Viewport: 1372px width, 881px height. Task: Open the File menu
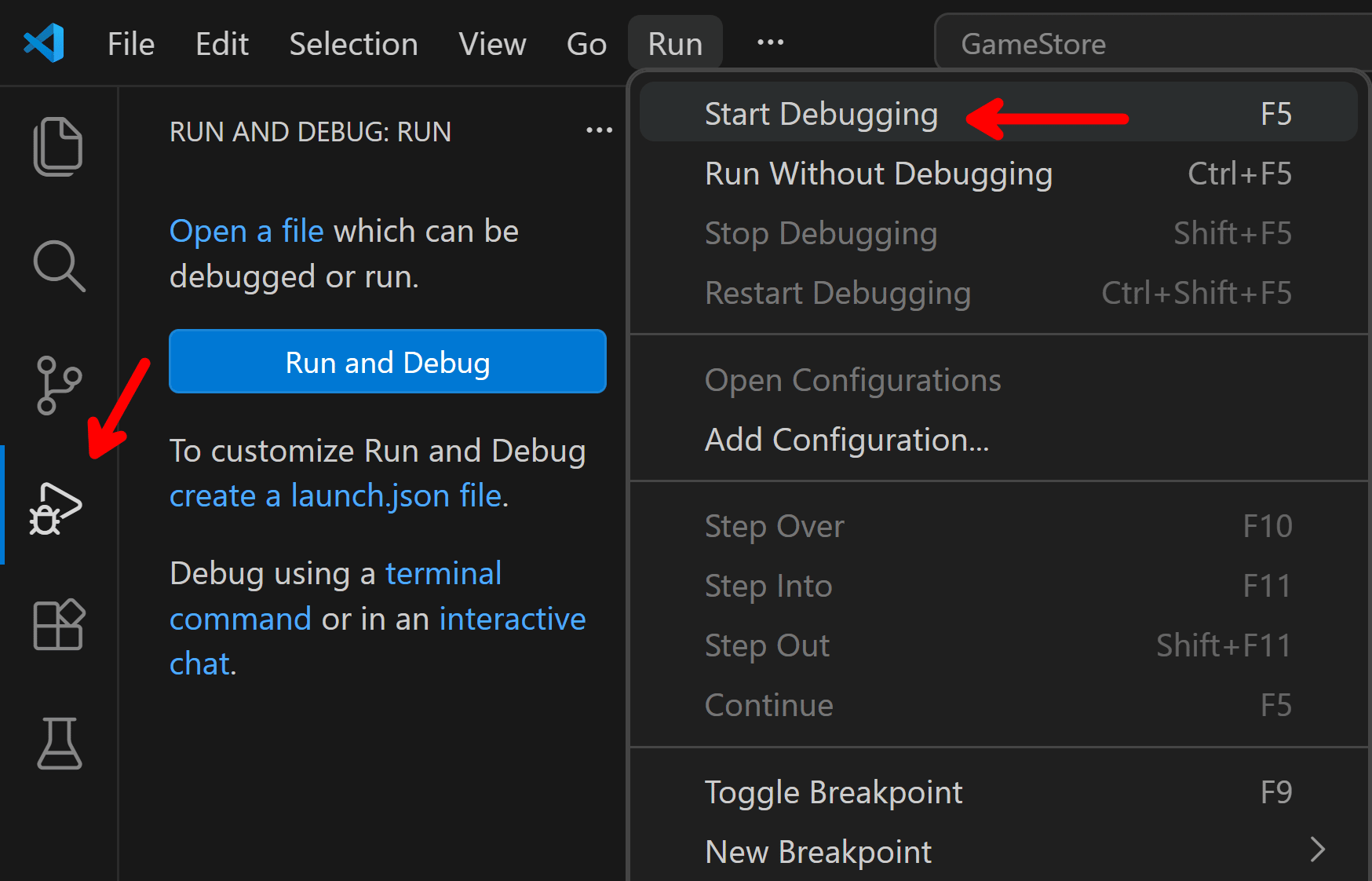131,44
